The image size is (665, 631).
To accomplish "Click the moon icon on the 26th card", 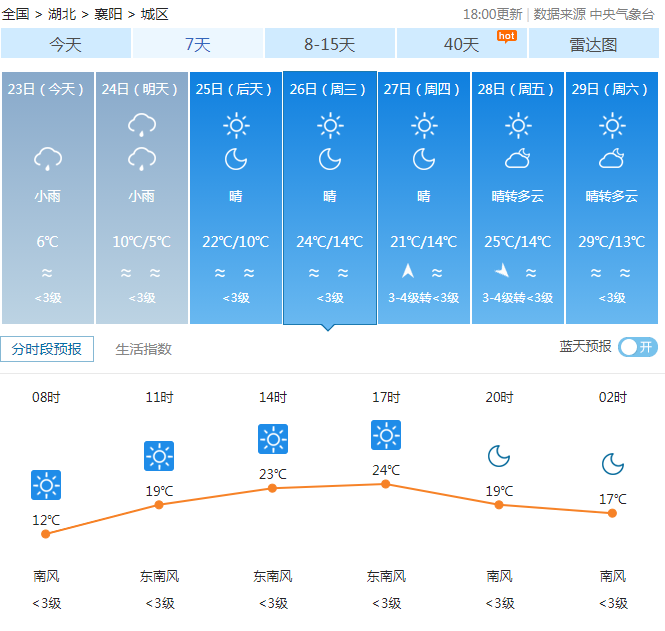I will pyautogui.click(x=330, y=158).
